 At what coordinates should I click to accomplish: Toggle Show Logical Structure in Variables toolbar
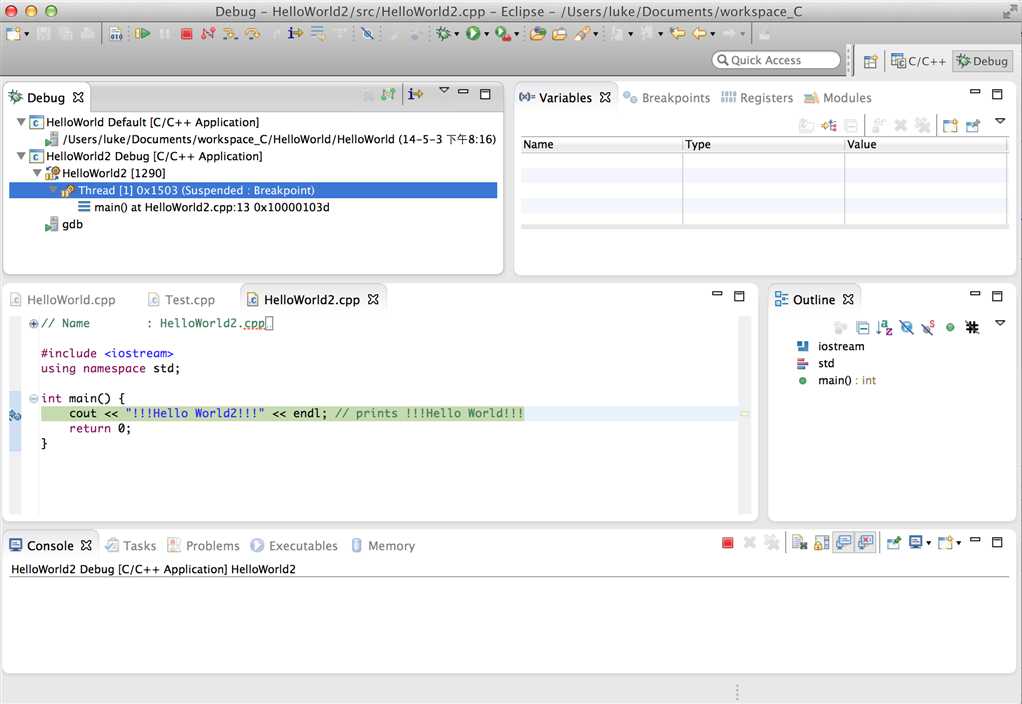pos(829,125)
